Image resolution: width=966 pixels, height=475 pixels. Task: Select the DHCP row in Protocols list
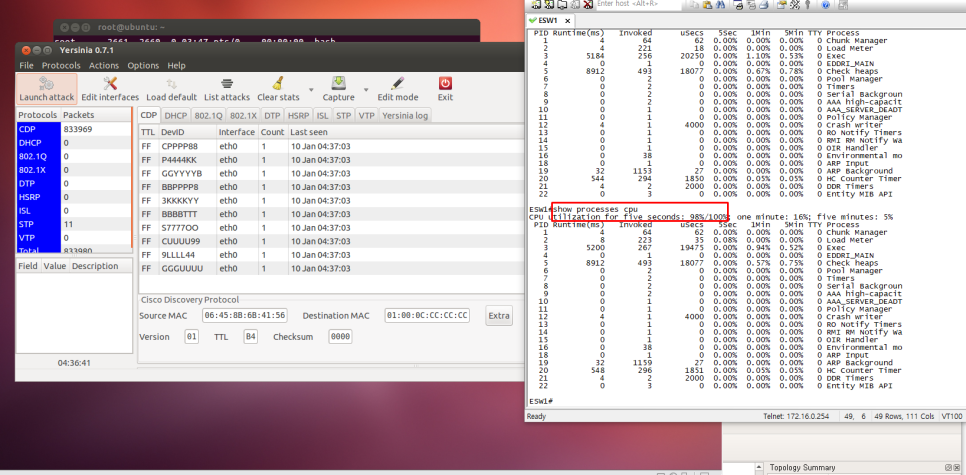click(73, 143)
